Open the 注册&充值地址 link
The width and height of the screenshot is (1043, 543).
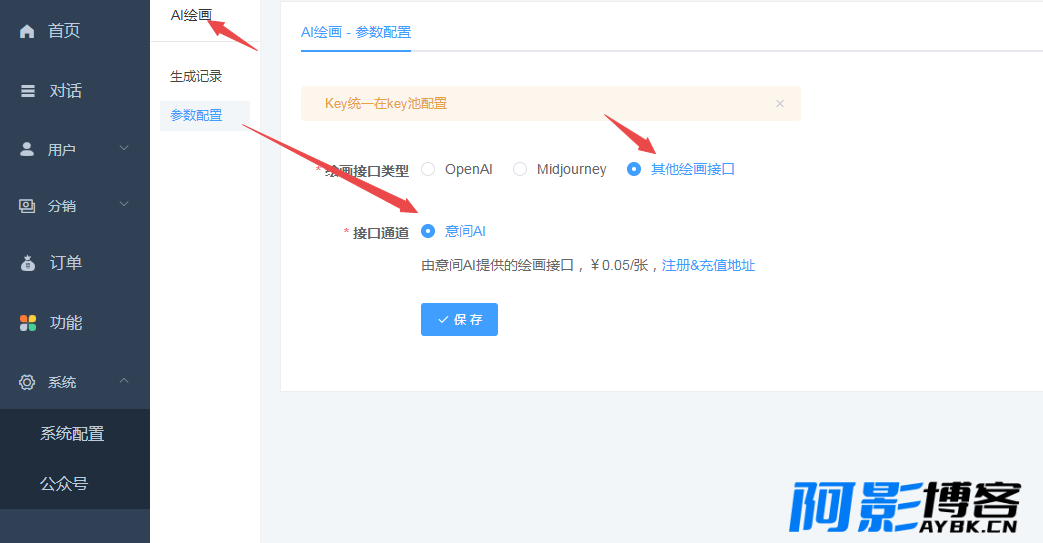[708, 266]
